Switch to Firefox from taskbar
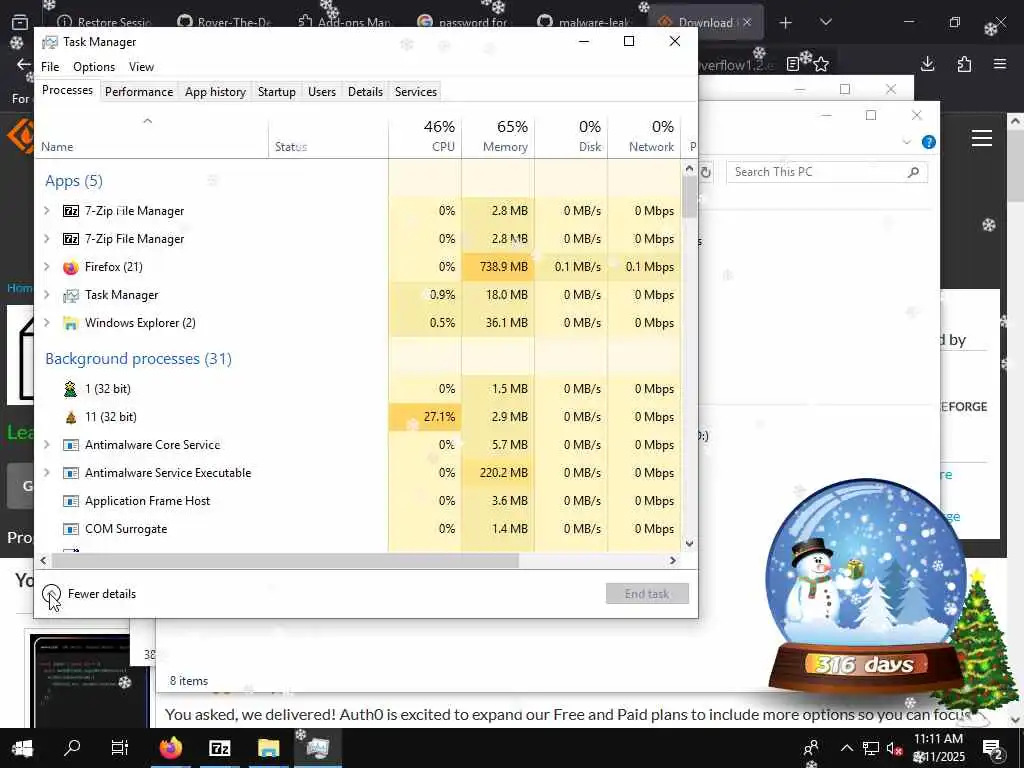The width and height of the screenshot is (1024, 768). [170, 748]
